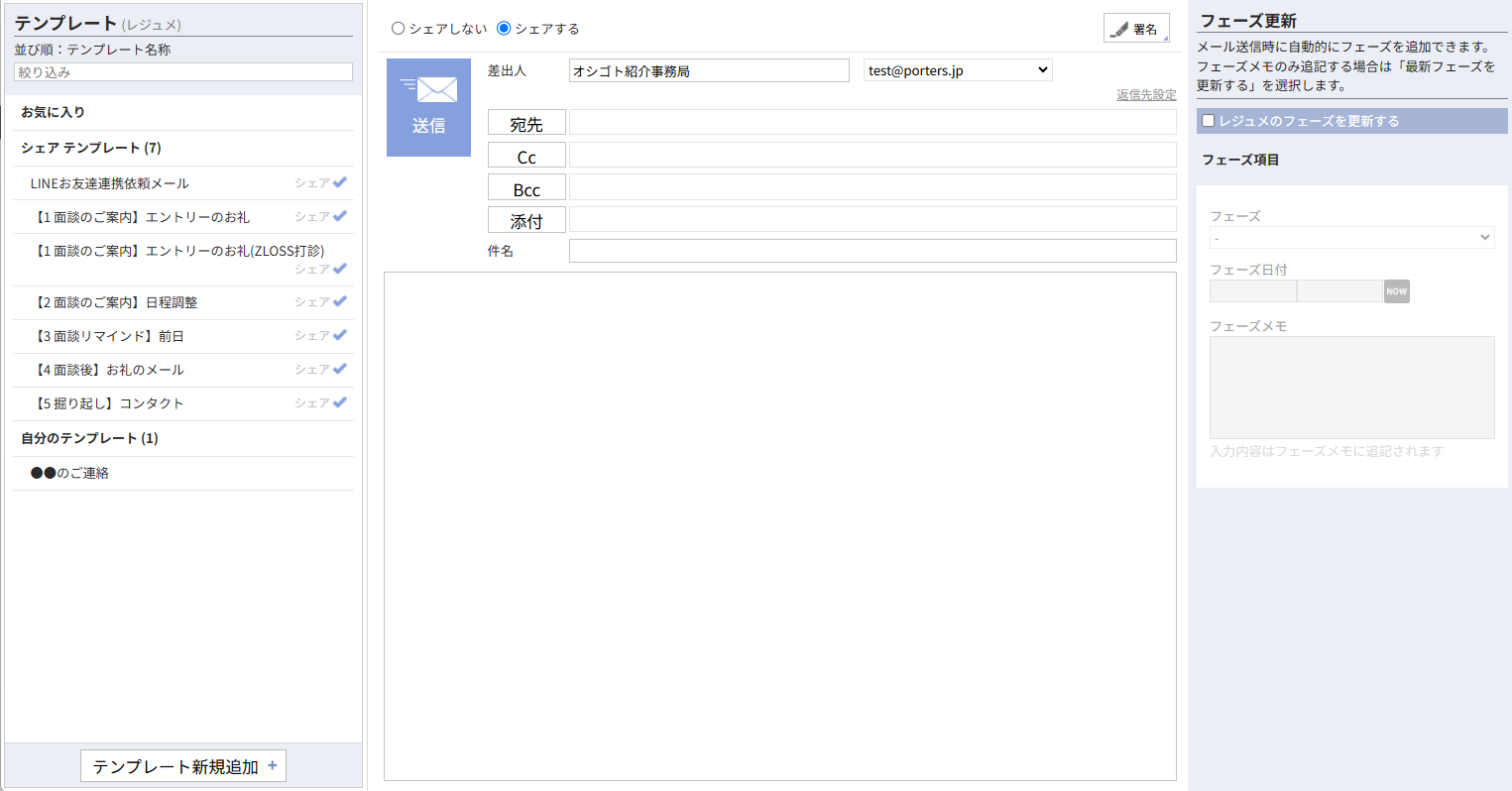Open the test@porters.jp sender address dropdown
The image size is (1512, 791).
pos(958,70)
